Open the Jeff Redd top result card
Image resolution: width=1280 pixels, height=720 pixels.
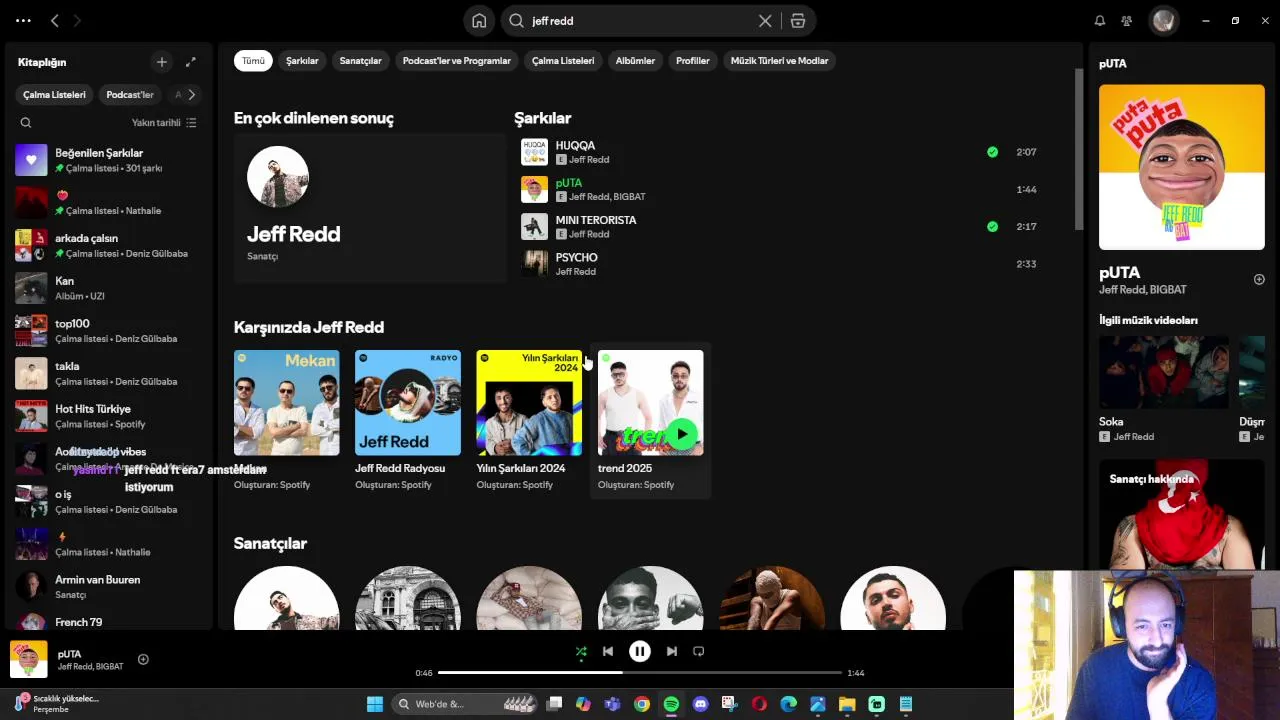coord(370,208)
